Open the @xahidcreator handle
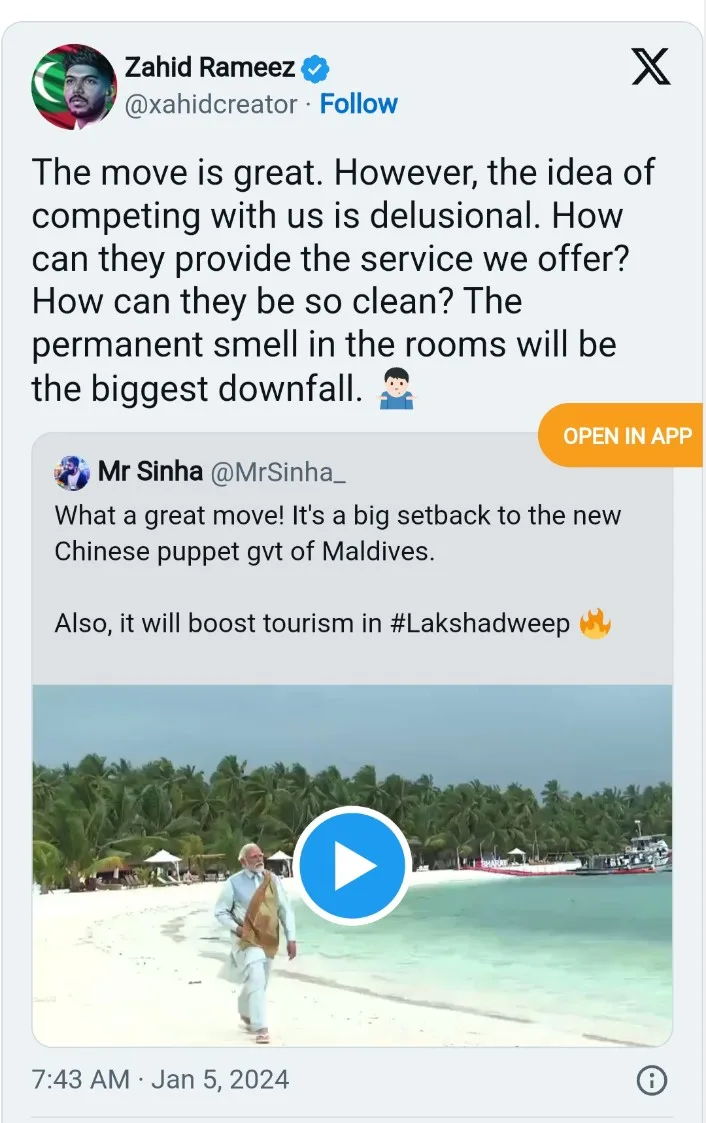706x1123 pixels. 211,105
